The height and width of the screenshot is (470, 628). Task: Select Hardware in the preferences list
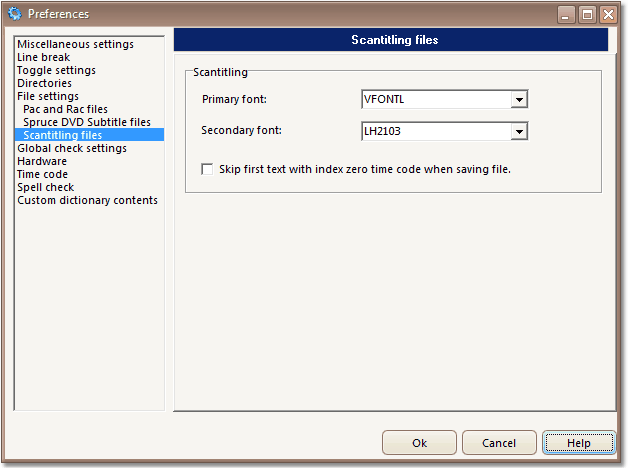[x=42, y=161]
